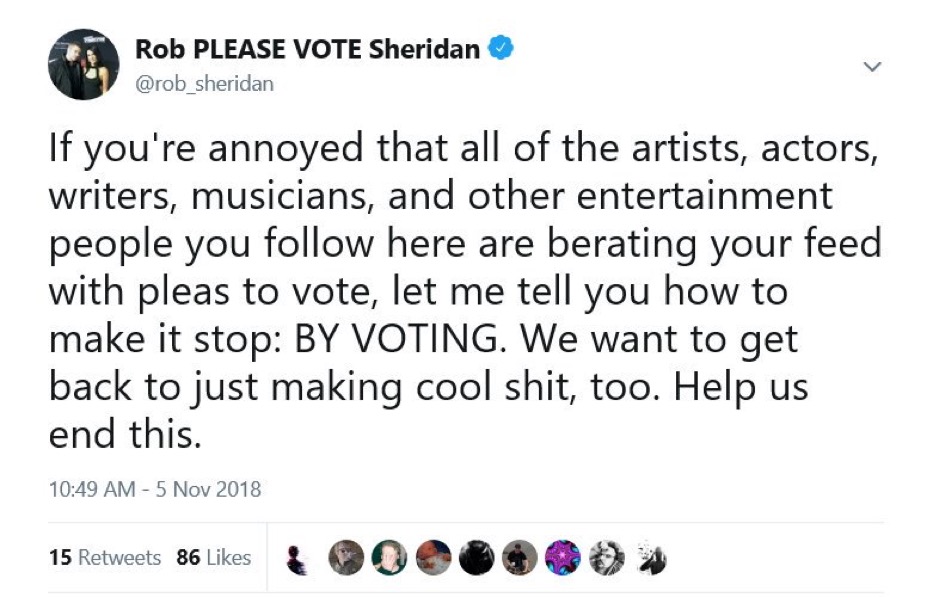Click the man in black t-shirt avatar

click(519, 558)
